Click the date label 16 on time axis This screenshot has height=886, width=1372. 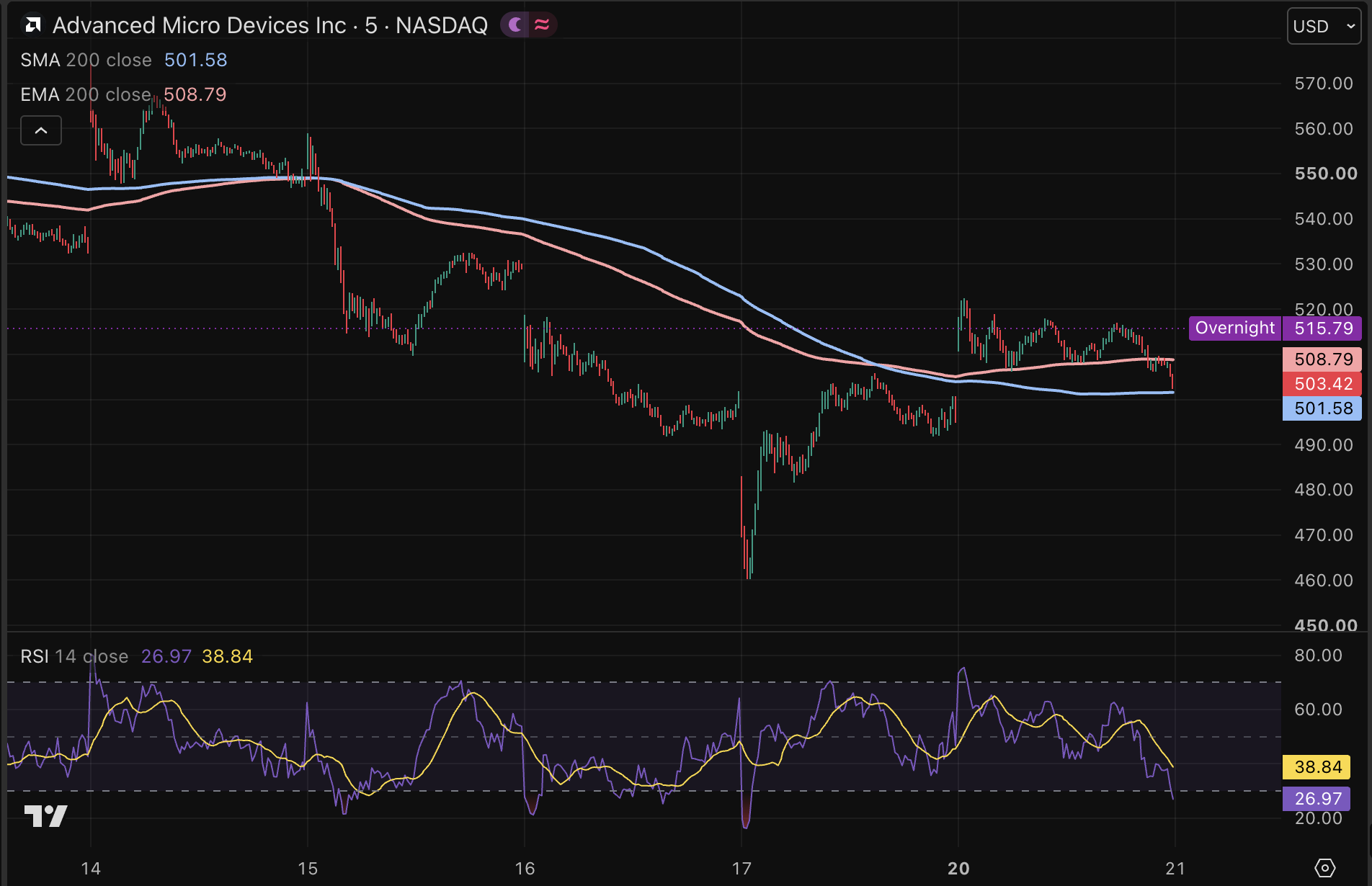pos(525,869)
